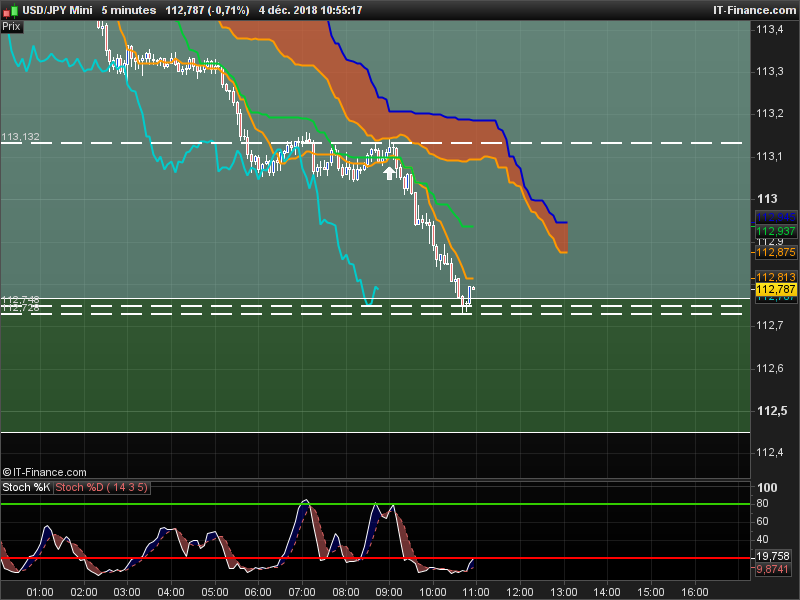Click the 02:00 time axis label

[x=84, y=592]
